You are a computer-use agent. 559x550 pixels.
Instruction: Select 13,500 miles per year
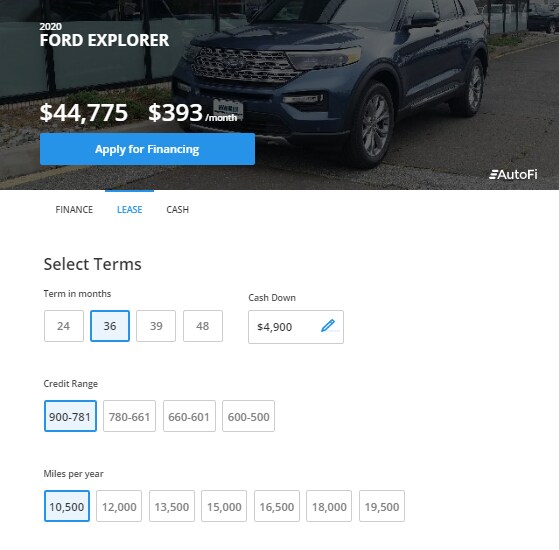point(172,506)
